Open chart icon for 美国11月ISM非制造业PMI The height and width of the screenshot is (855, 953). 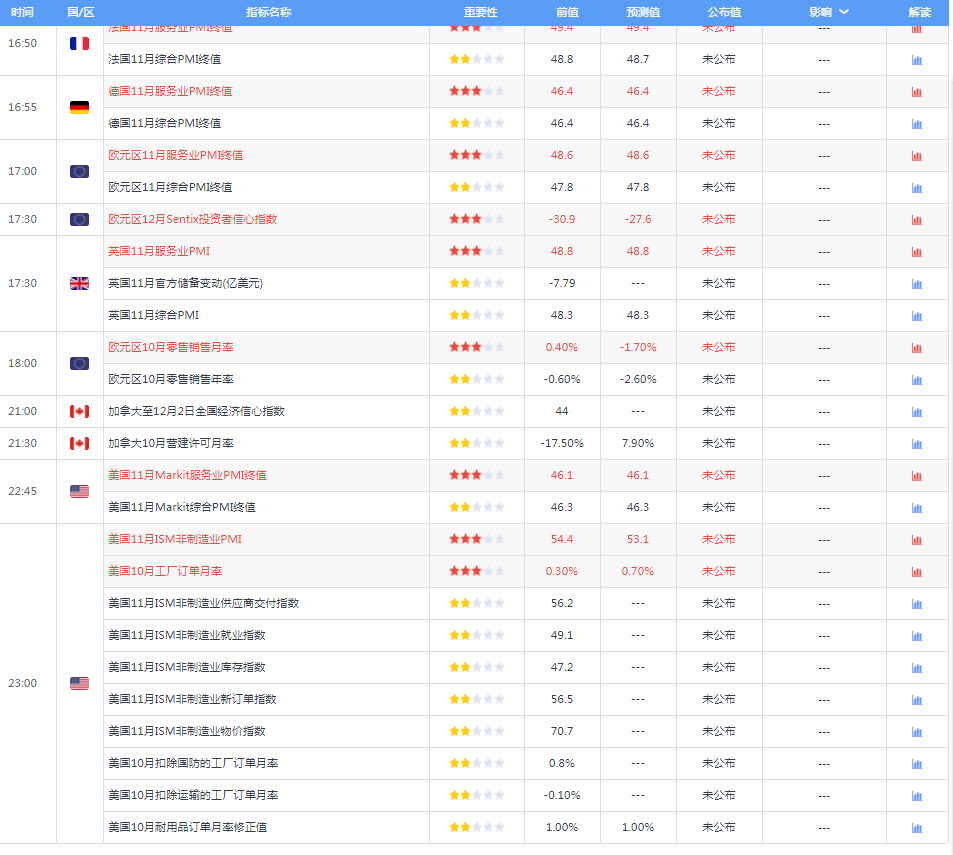[917, 540]
